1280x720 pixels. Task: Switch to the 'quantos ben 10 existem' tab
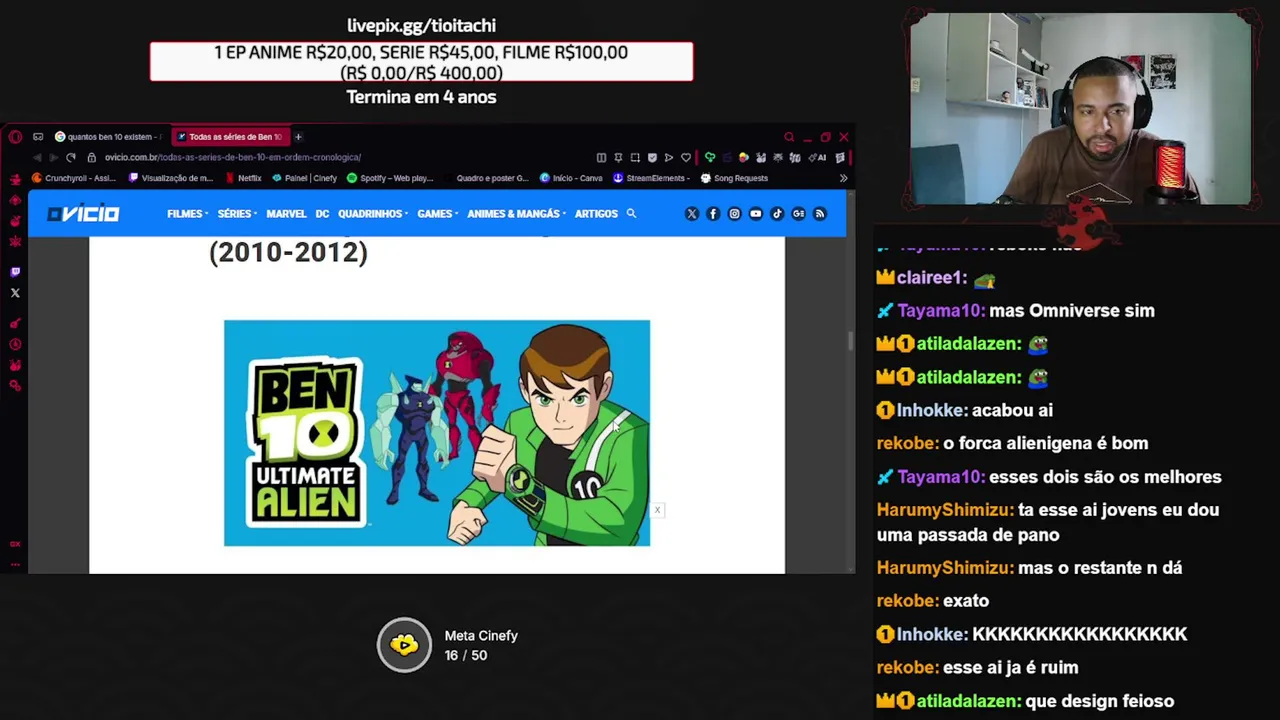(x=108, y=137)
